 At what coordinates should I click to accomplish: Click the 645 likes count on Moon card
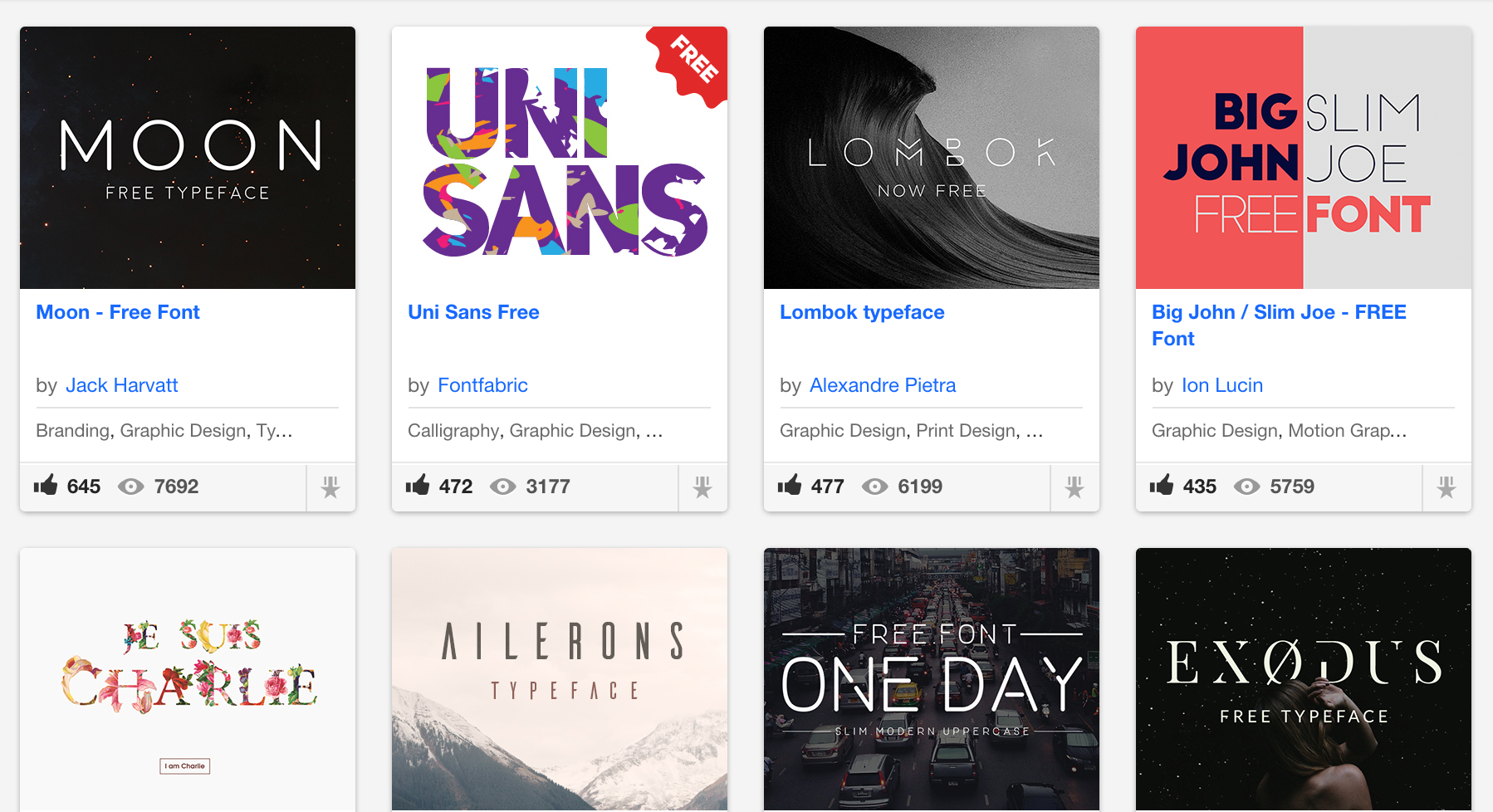[84, 487]
